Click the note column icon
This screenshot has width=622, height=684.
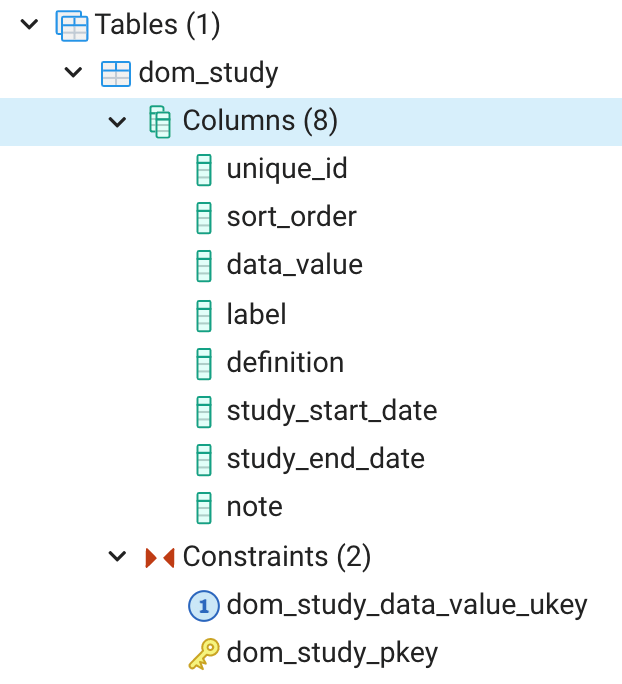(x=204, y=508)
